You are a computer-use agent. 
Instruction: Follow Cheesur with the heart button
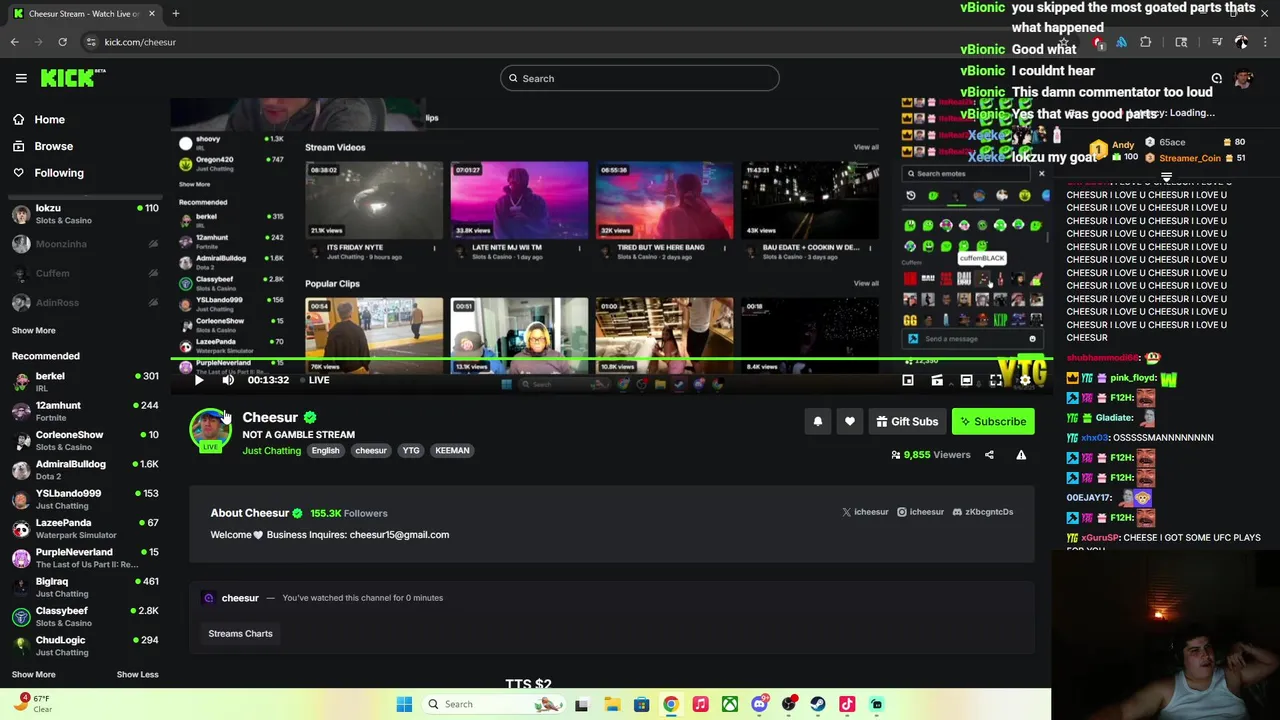850,422
